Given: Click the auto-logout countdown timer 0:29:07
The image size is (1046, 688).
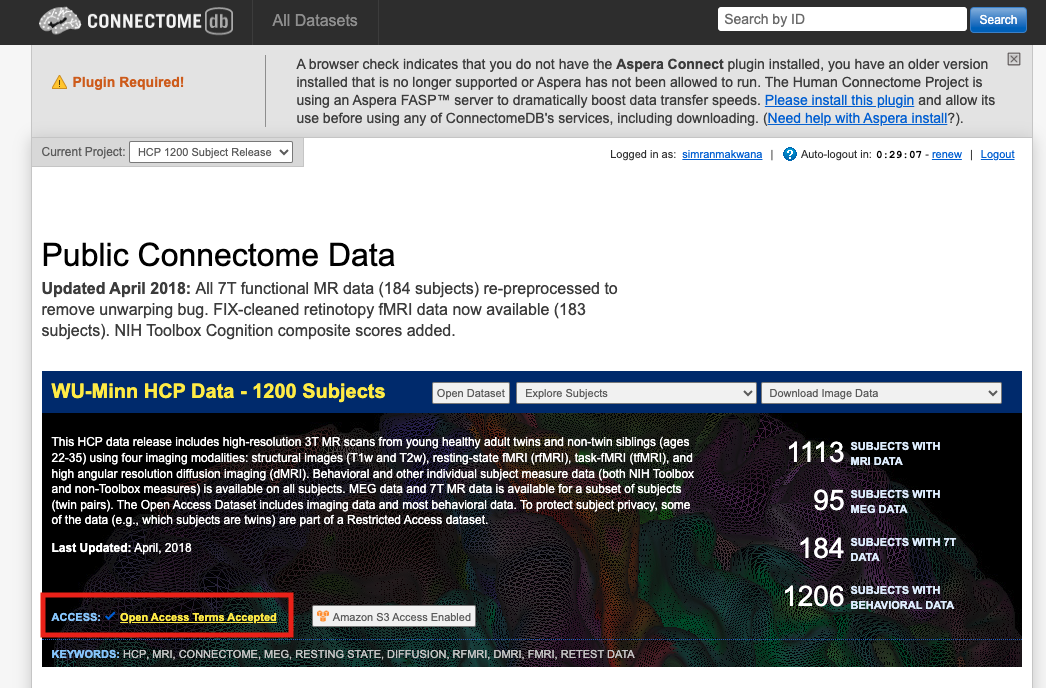Looking at the screenshot, I should [x=899, y=155].
